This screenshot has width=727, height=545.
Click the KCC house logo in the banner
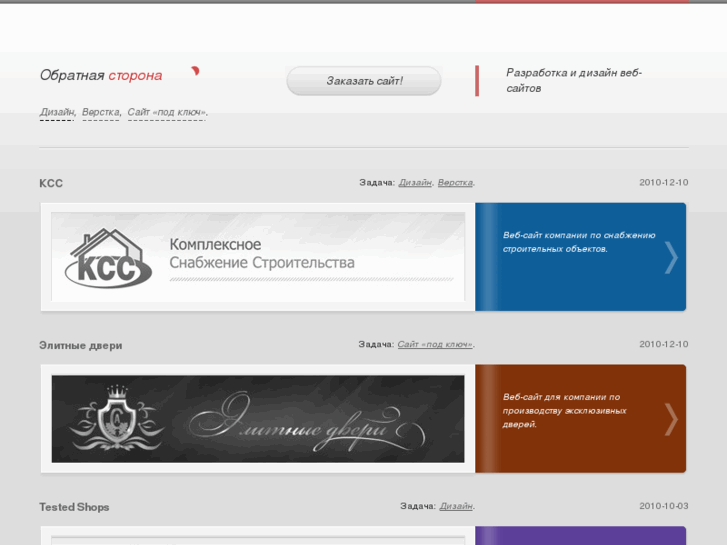(108, 258)
